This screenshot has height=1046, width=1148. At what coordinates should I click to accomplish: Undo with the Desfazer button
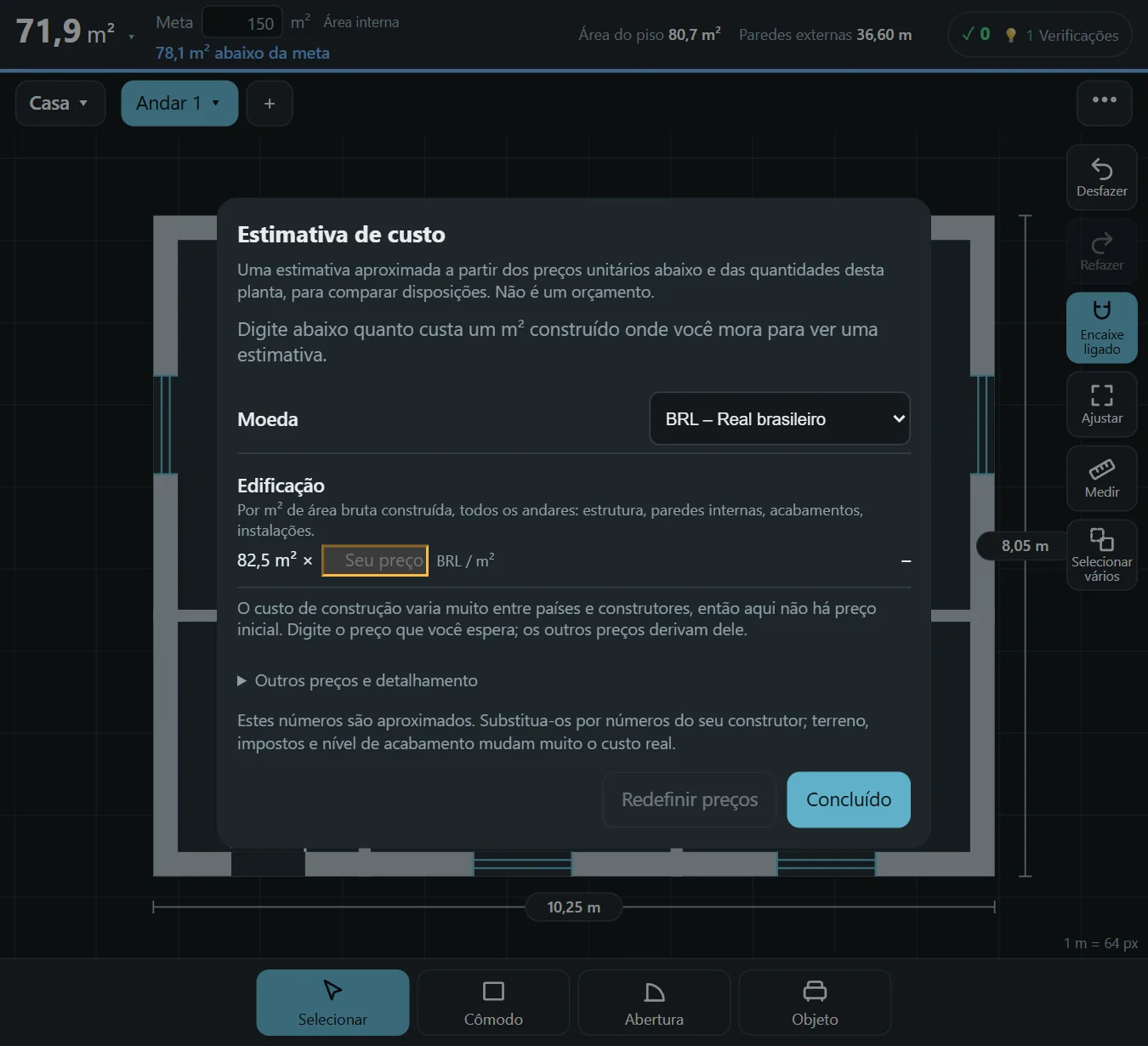tap(1101, 178)
